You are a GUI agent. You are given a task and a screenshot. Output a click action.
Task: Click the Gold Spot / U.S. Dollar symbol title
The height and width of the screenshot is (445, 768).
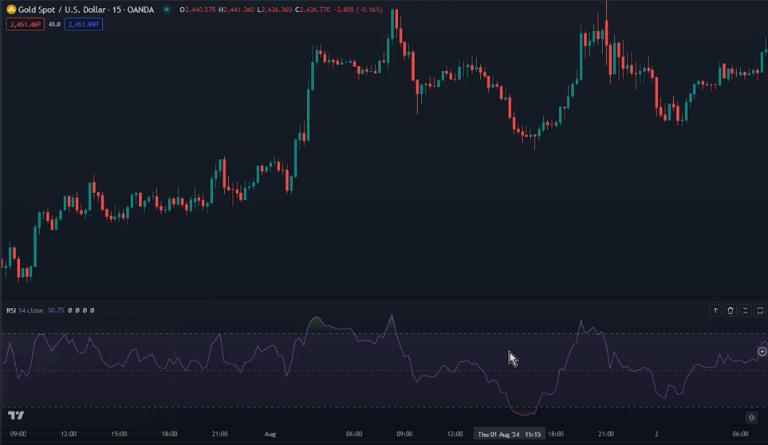(x=84, y=9)
